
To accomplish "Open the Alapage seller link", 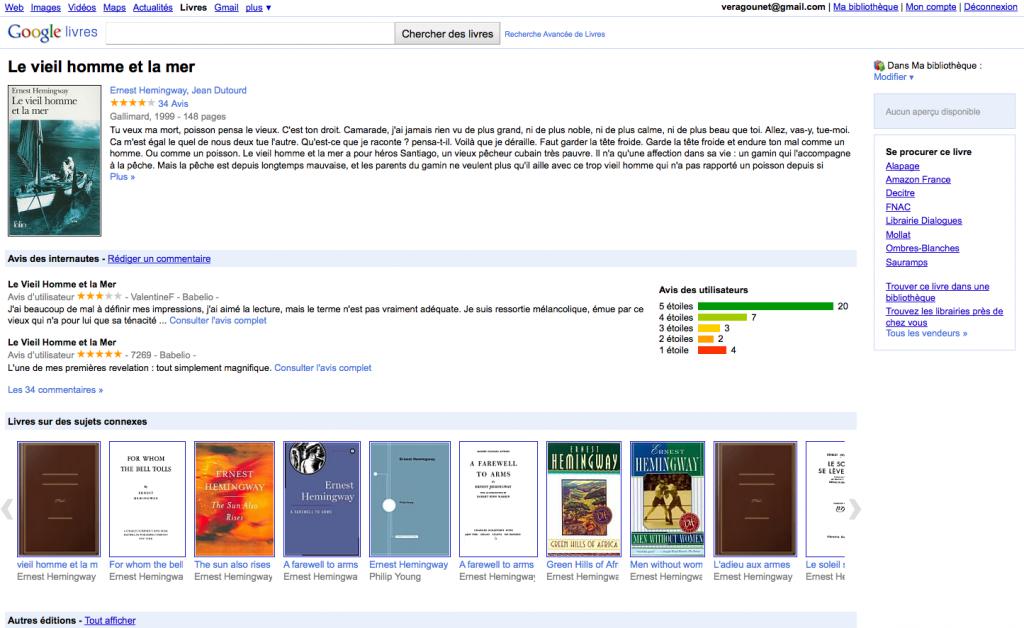I will (x=903, y=166).
